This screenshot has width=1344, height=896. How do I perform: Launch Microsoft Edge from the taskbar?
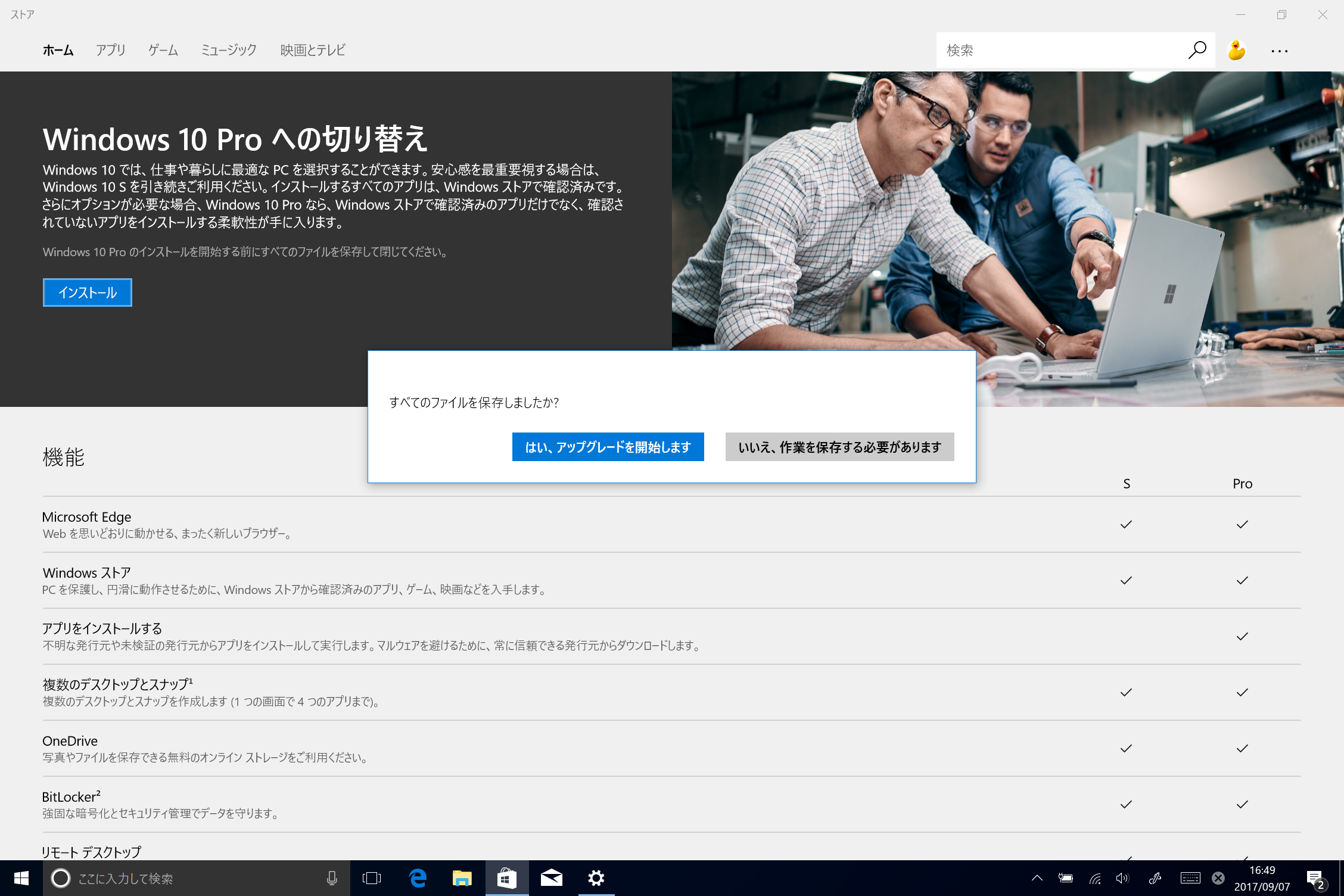coord(417,878)
